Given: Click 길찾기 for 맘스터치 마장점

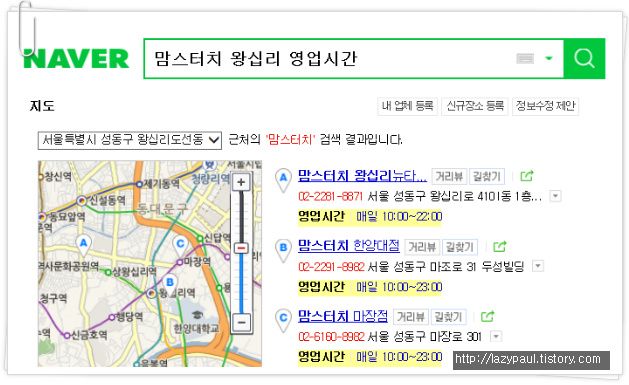Looking at the screenshot, I should [x=448, y=317].
